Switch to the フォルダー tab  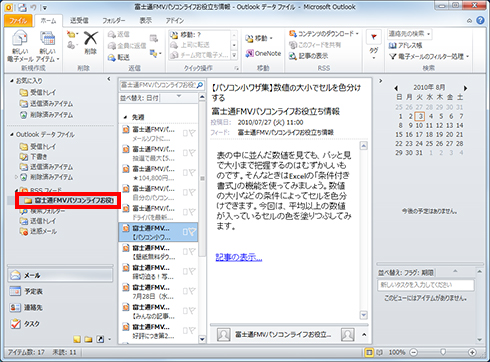click(114, 21)
